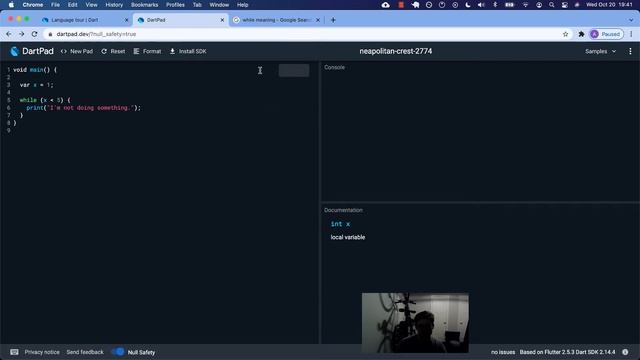Toggle the Null Safety switch
The width and height of the screenshot is (640, 360).
tap(118, 352)
